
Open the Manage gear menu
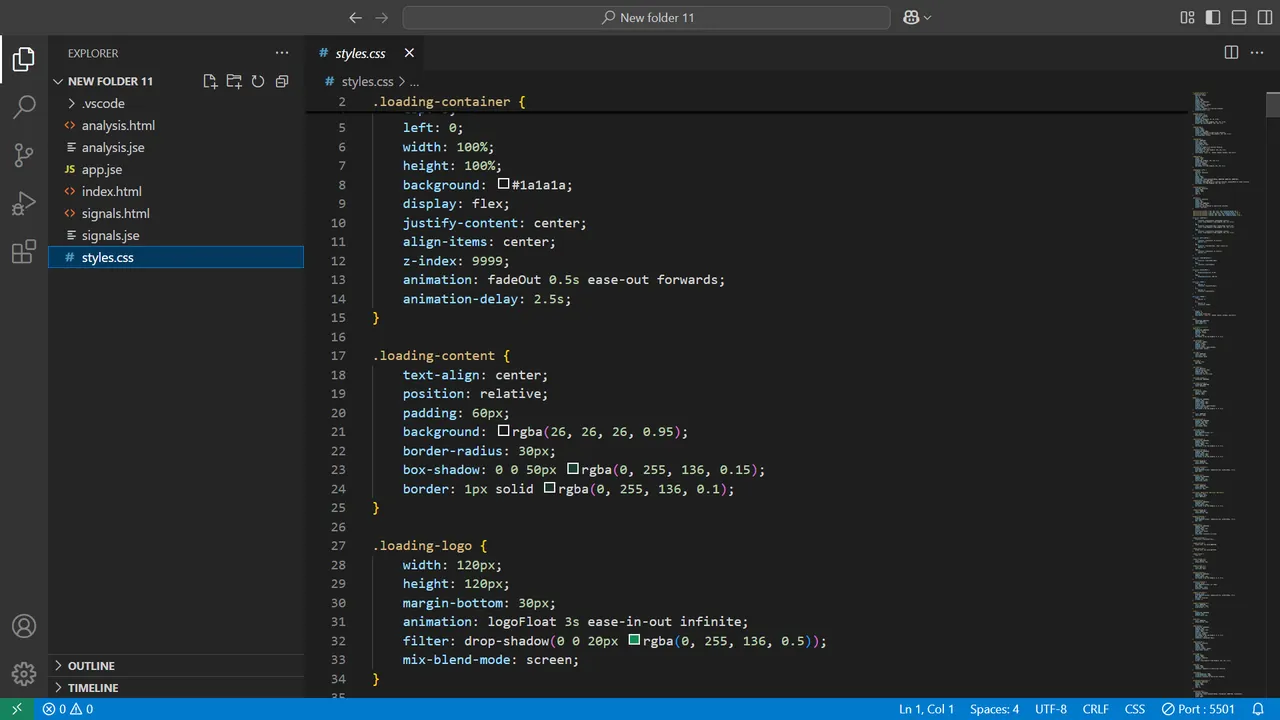tap(24, 674)
